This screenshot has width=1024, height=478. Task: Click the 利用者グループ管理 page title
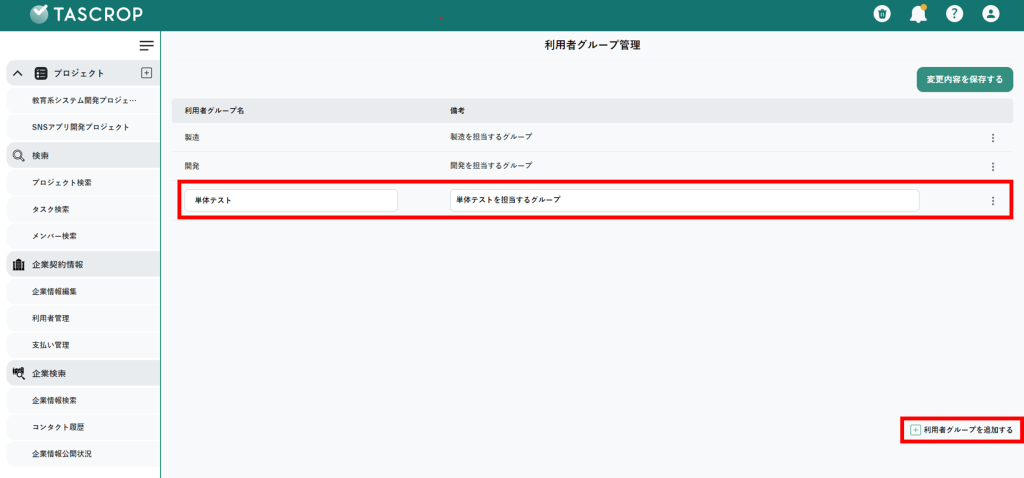click(592, 45)
